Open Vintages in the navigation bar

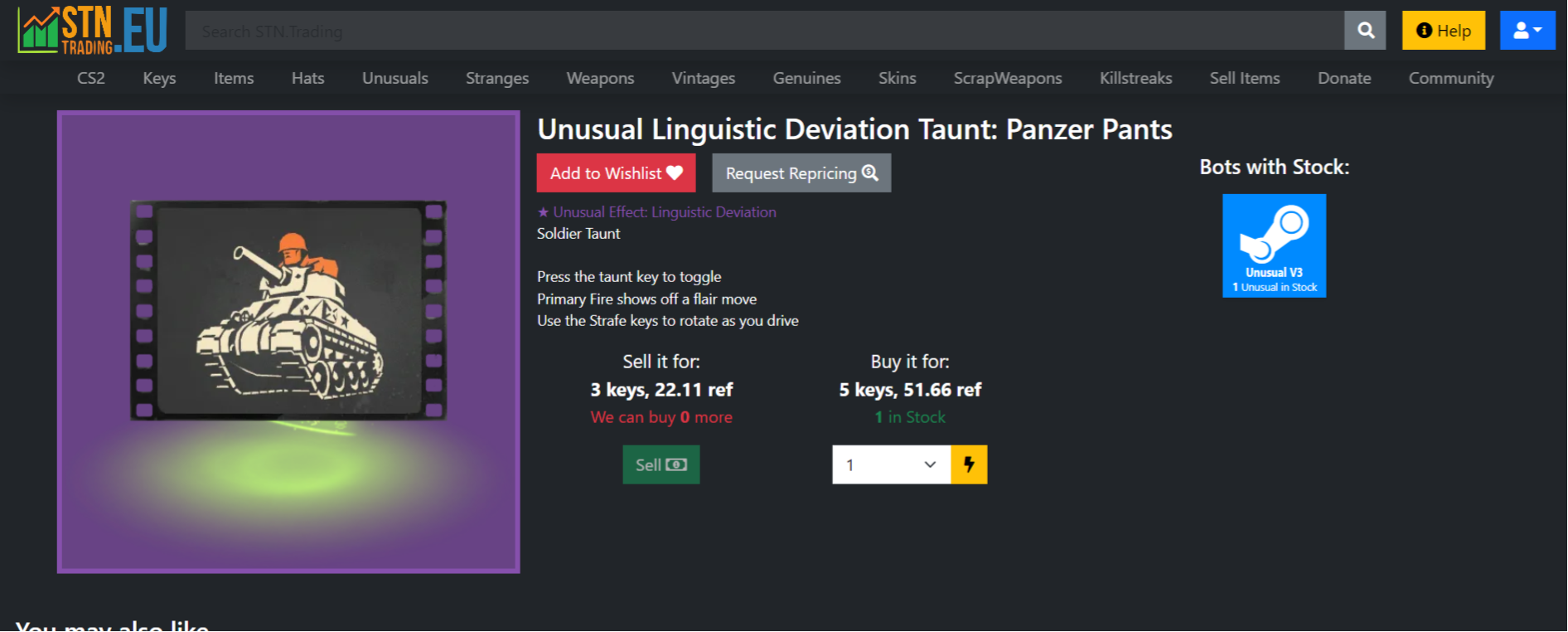point(704,78)
